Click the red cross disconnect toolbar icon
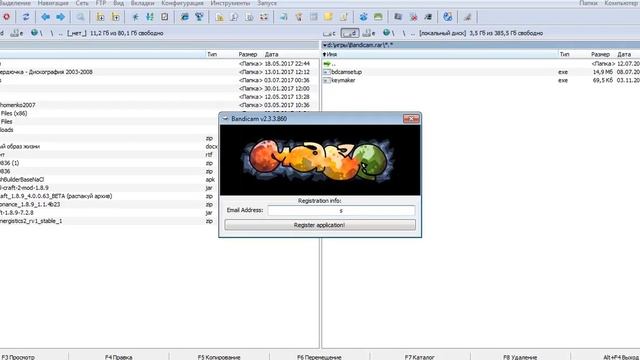The height and width of the screenshot is (360, 640). coord(413,17)
